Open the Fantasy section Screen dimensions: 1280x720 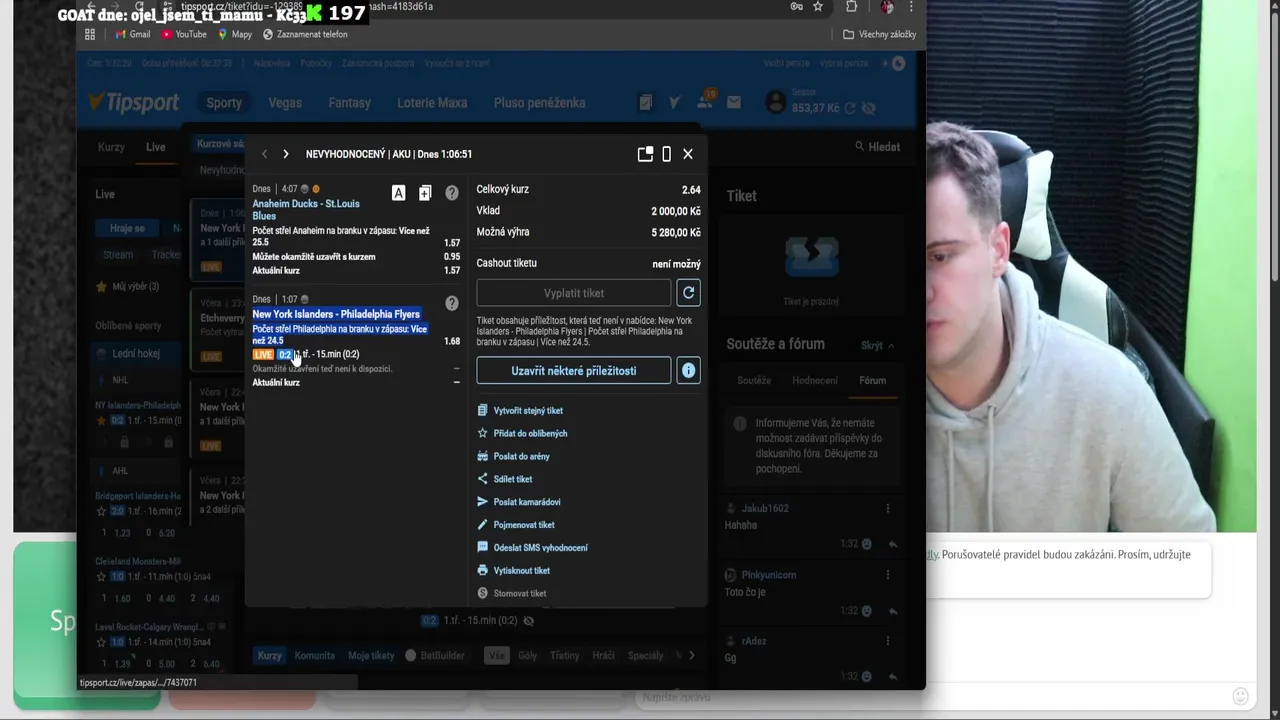tap(350, 103)
